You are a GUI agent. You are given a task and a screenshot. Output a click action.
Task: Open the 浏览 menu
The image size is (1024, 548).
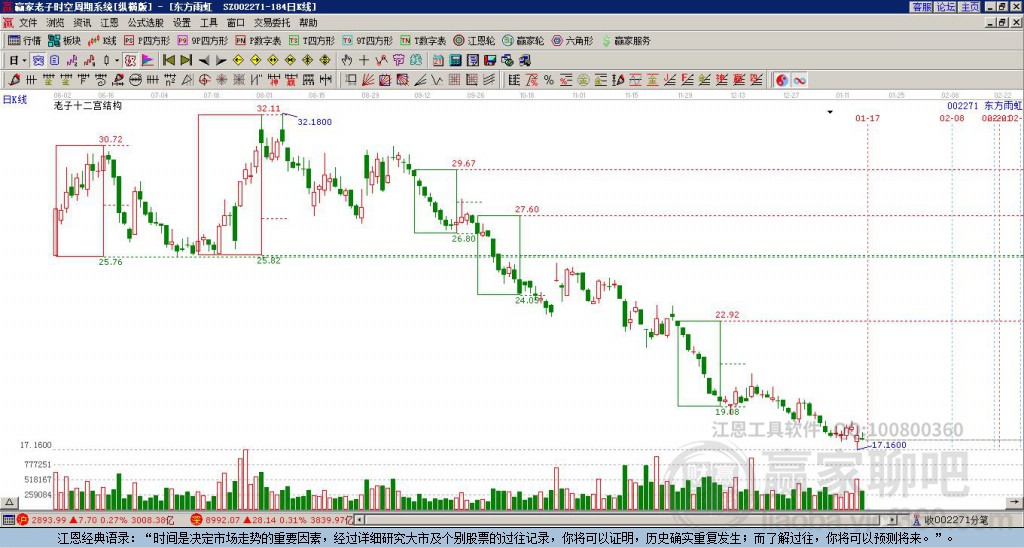click(56, 23)
